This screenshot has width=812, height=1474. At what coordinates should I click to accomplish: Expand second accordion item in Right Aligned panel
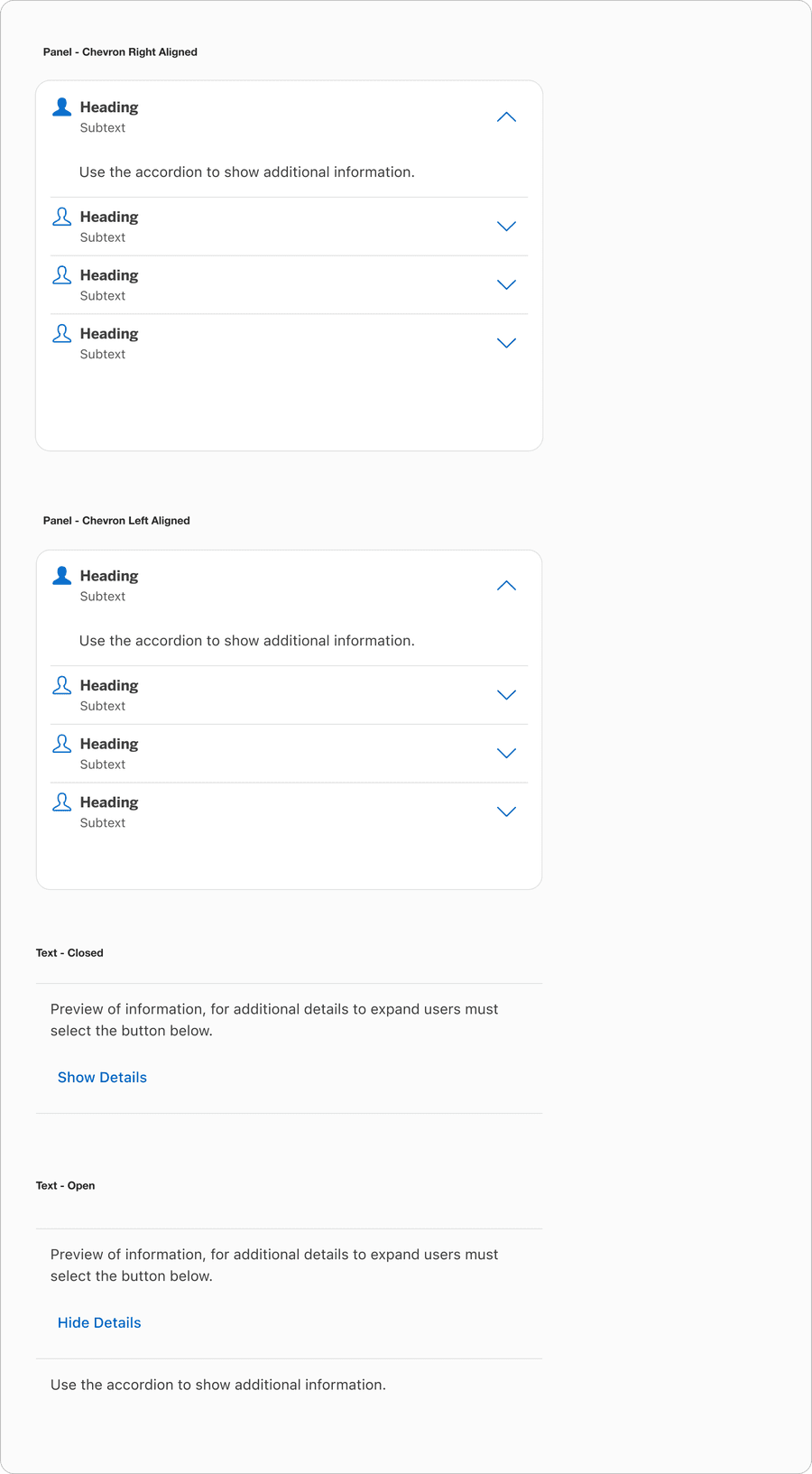pyautogui.click(x=506, y=227)
